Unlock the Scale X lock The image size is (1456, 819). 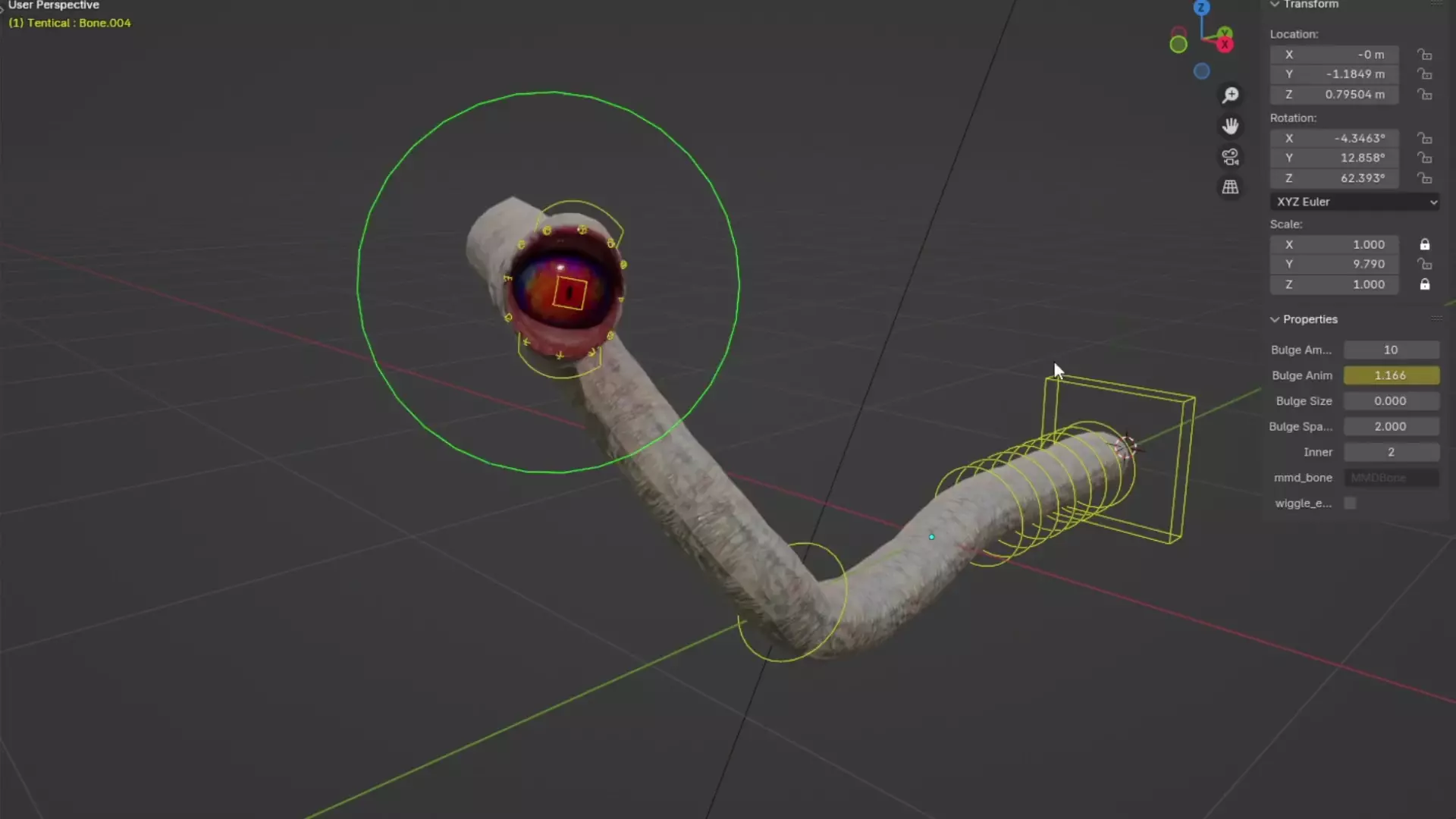coord(1425,244)
